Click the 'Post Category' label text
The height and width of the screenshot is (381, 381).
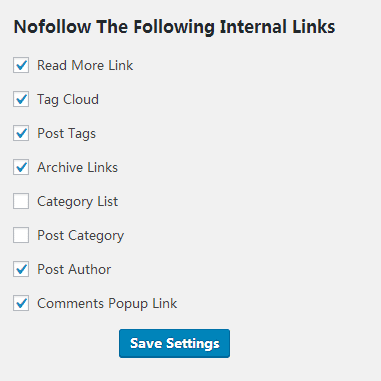pos(80,236)
